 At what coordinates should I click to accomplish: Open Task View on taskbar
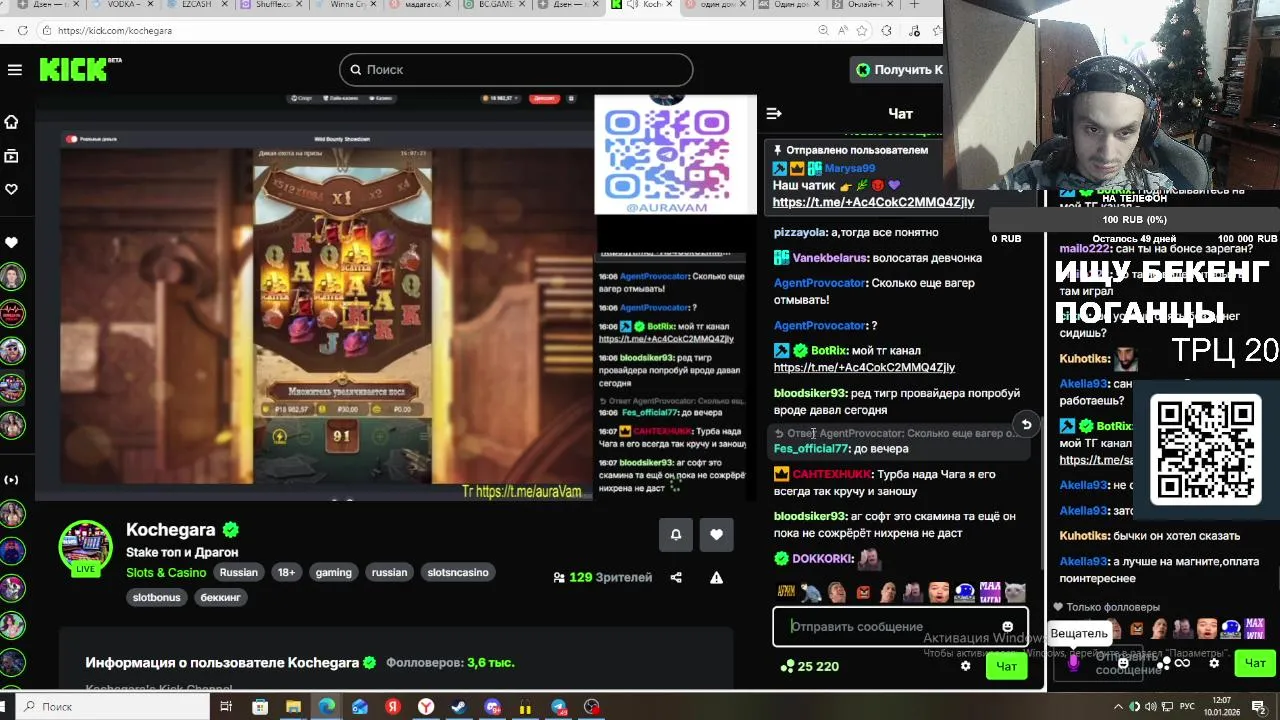click(x=226, y=707)
